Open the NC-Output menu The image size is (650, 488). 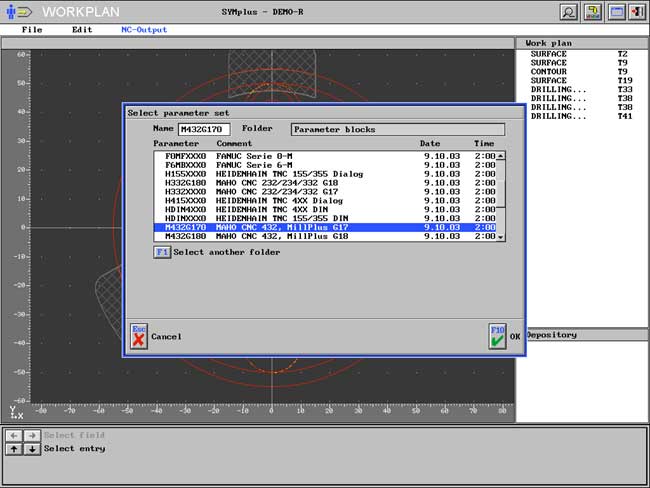coord(144,30)
